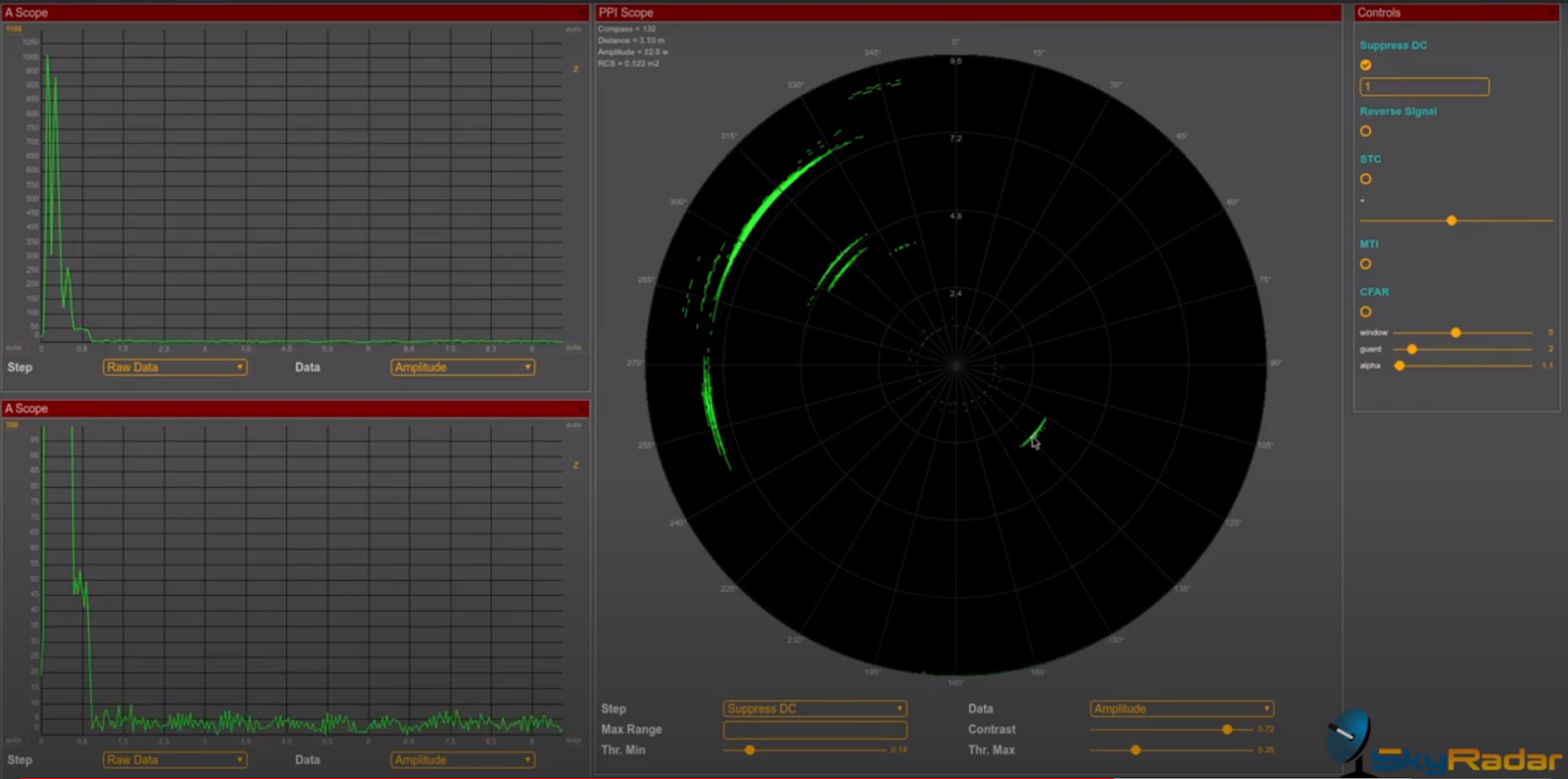
Task: Click the 'Reverse Signal' heading
Action: pos(1398,112)
